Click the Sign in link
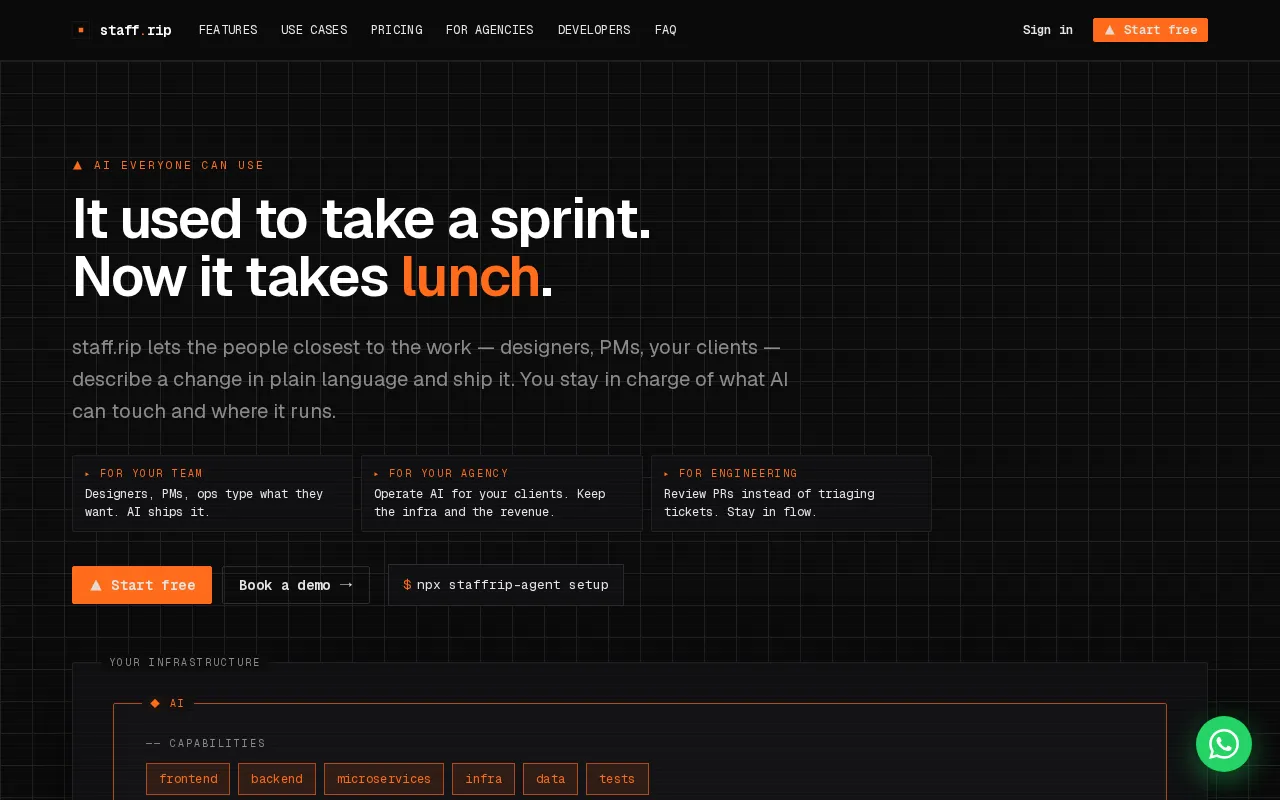The height and width of the screenshot is (800, 1280). click(x=1048, y=30)
